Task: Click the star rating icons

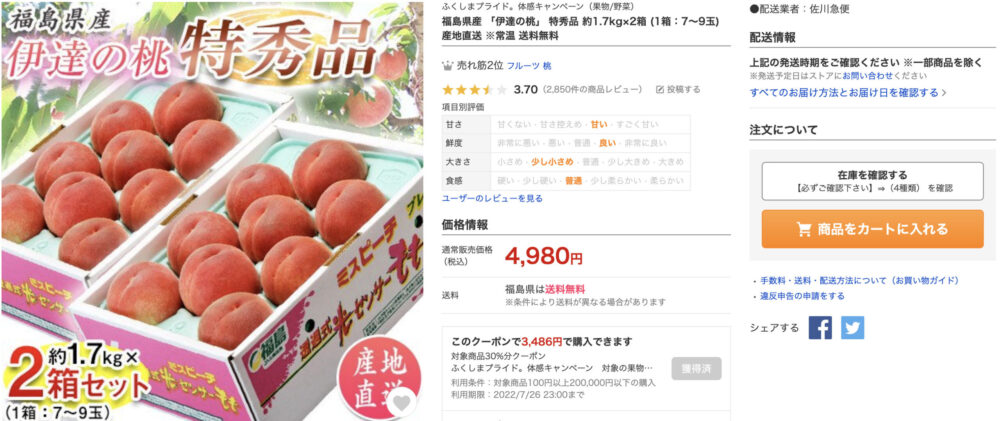Action: [474, 89]
